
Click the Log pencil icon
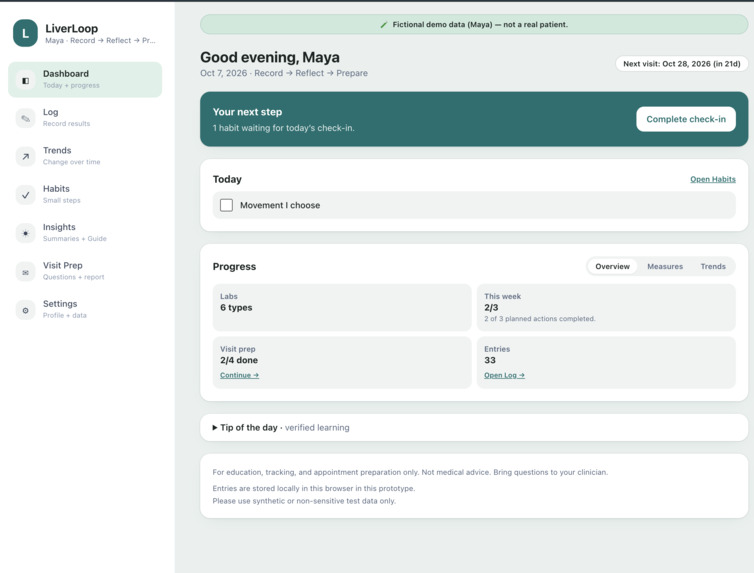pos(25,118)
